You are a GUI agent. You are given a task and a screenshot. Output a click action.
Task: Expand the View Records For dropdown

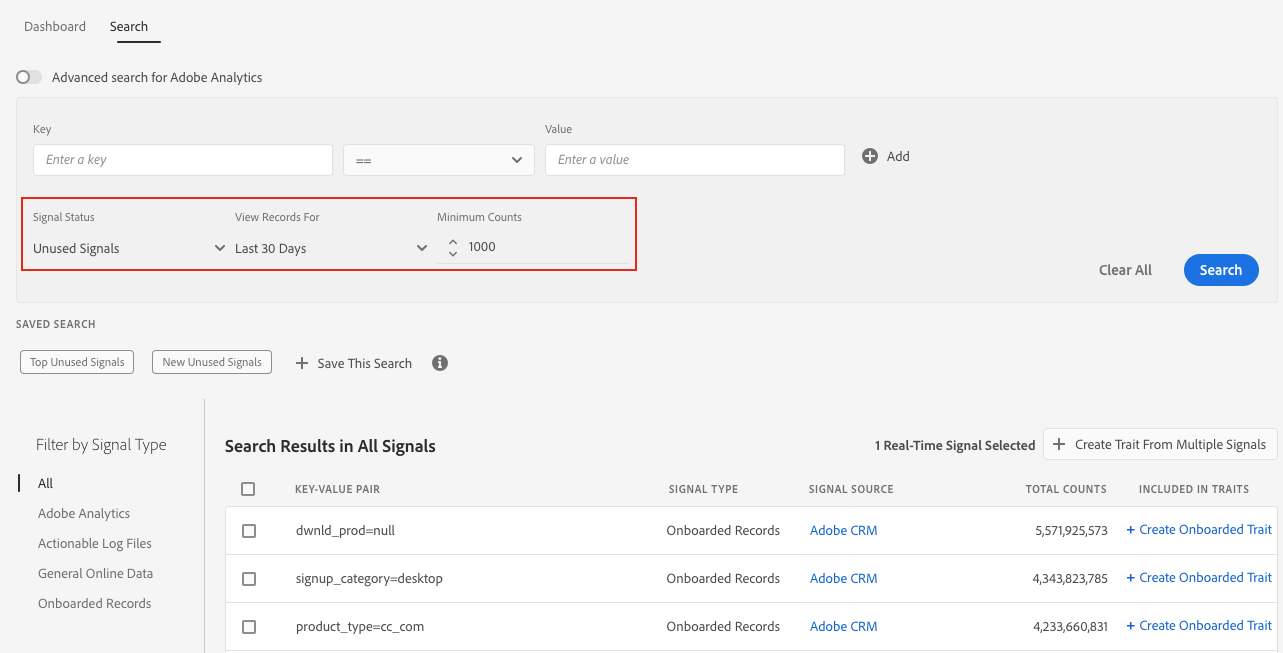coord(331,248)
